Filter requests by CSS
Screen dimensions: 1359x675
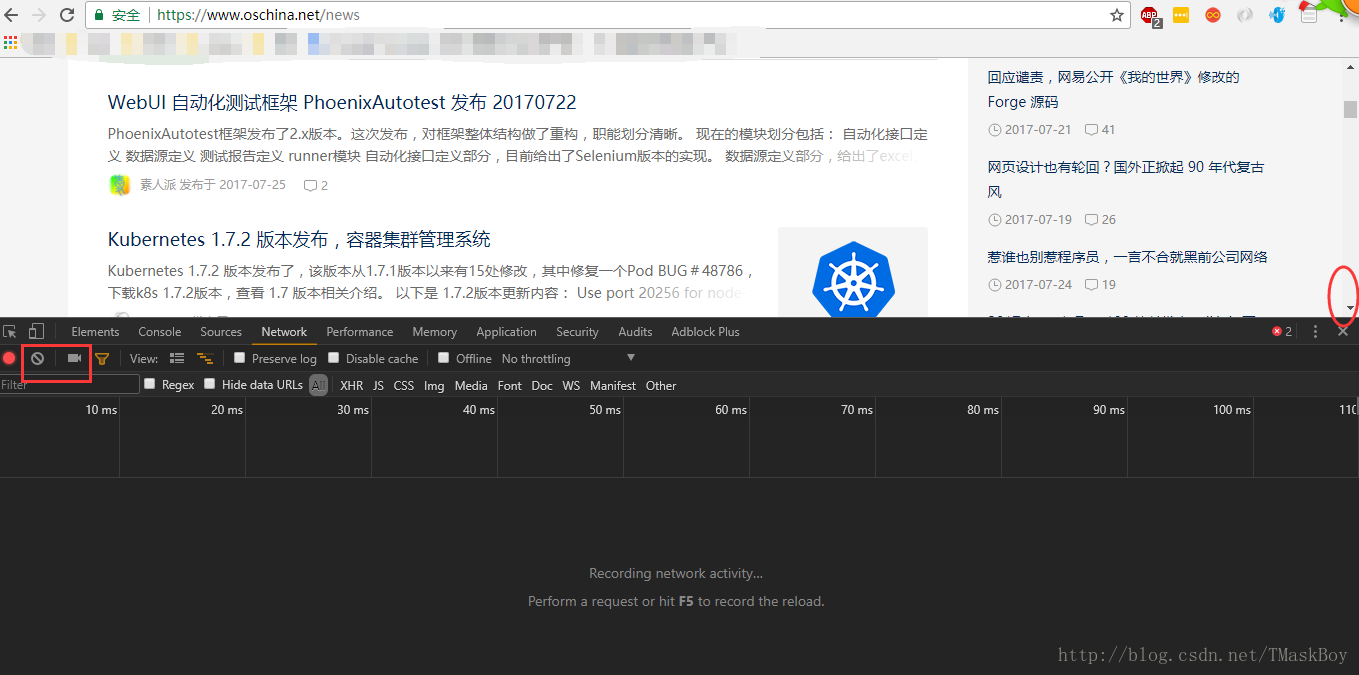coord(404,385)
